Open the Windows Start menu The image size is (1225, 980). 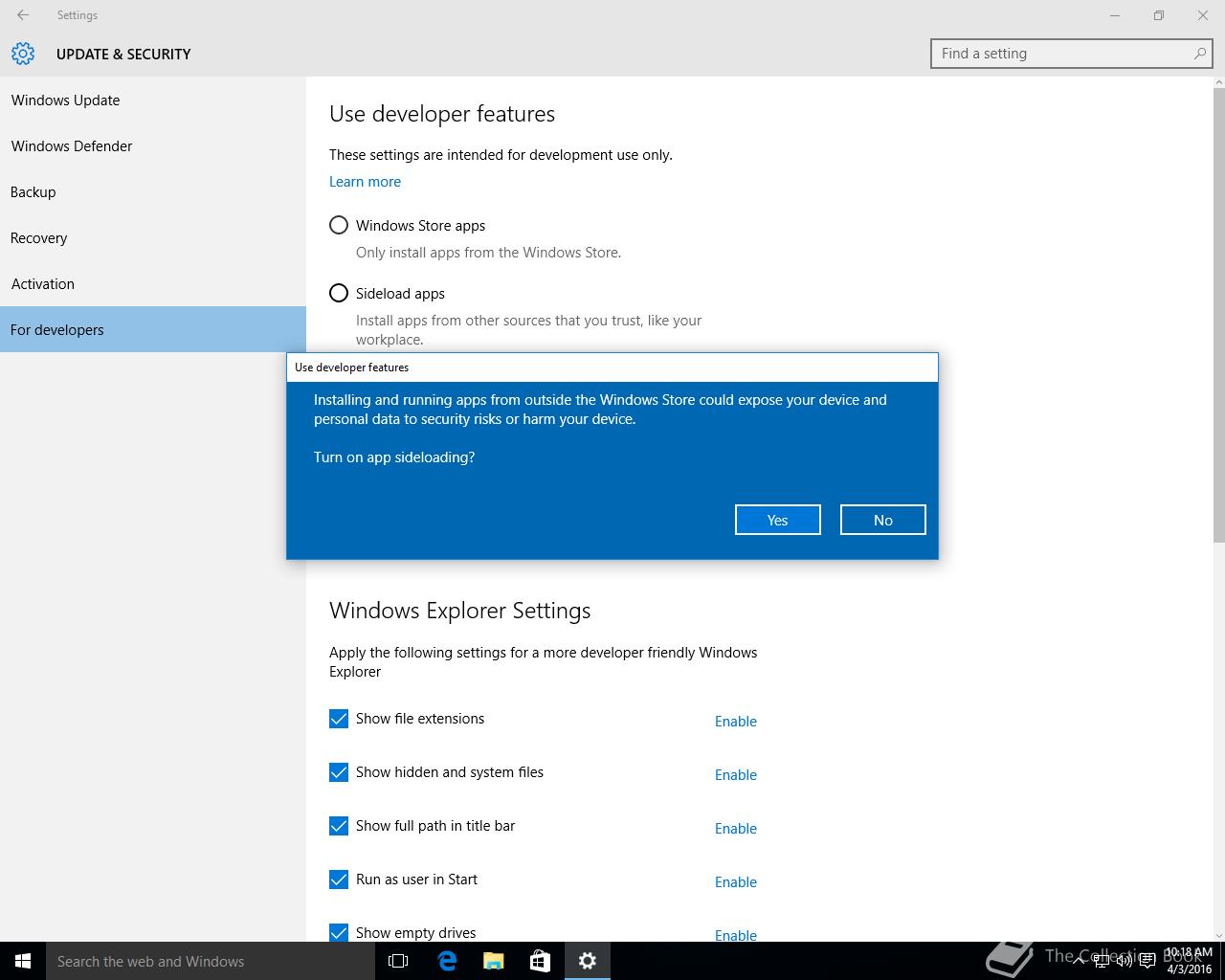23,961
